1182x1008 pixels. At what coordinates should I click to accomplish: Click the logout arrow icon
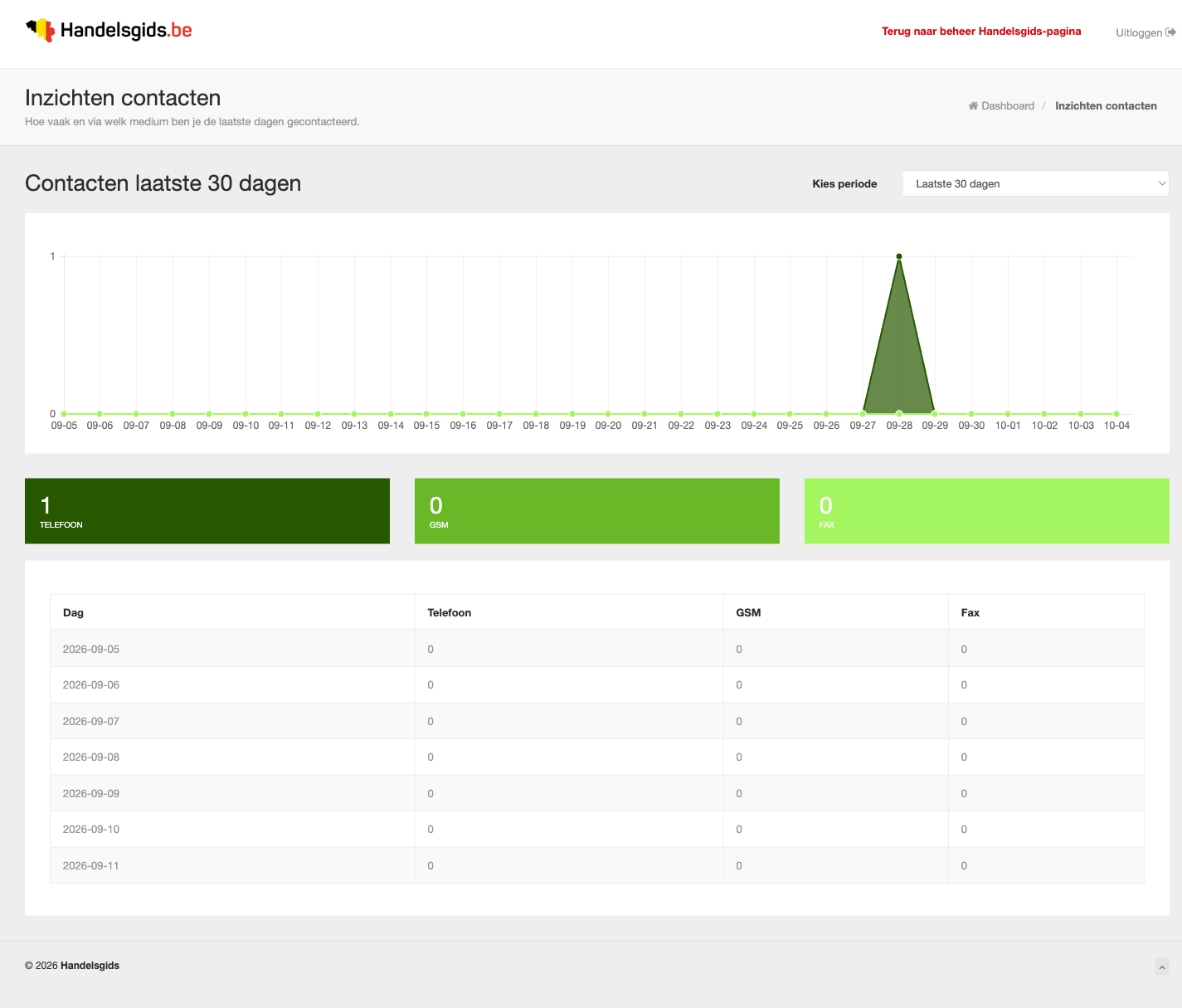1170,32
